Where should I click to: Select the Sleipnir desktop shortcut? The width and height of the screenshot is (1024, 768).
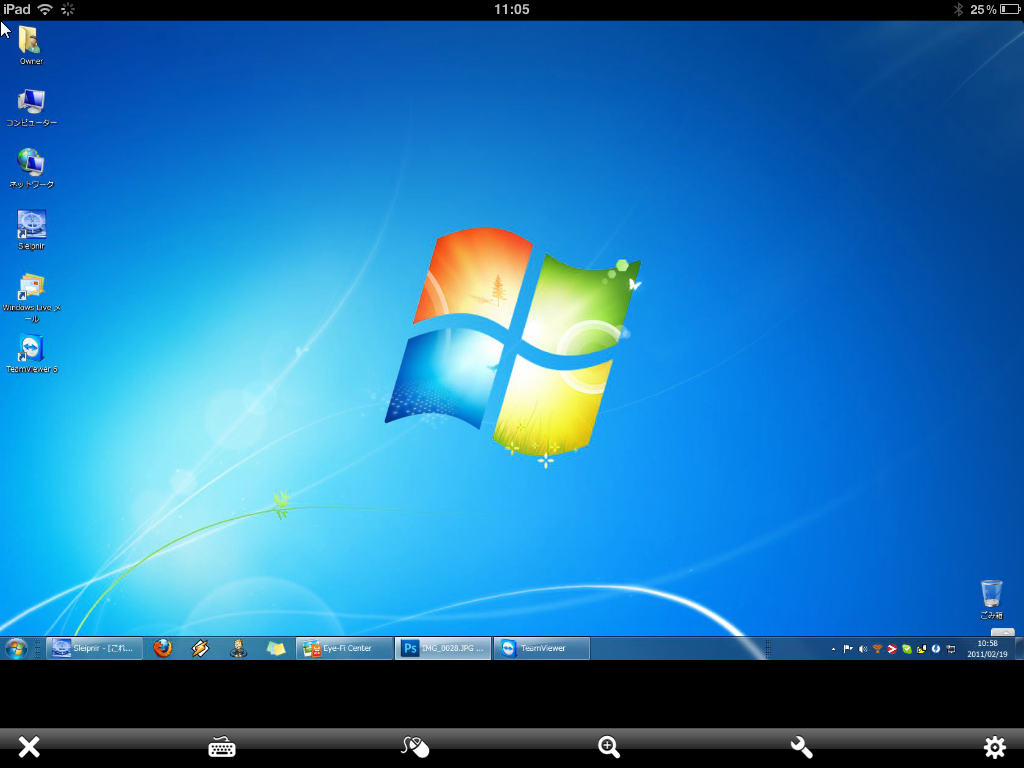coord(31,230)
